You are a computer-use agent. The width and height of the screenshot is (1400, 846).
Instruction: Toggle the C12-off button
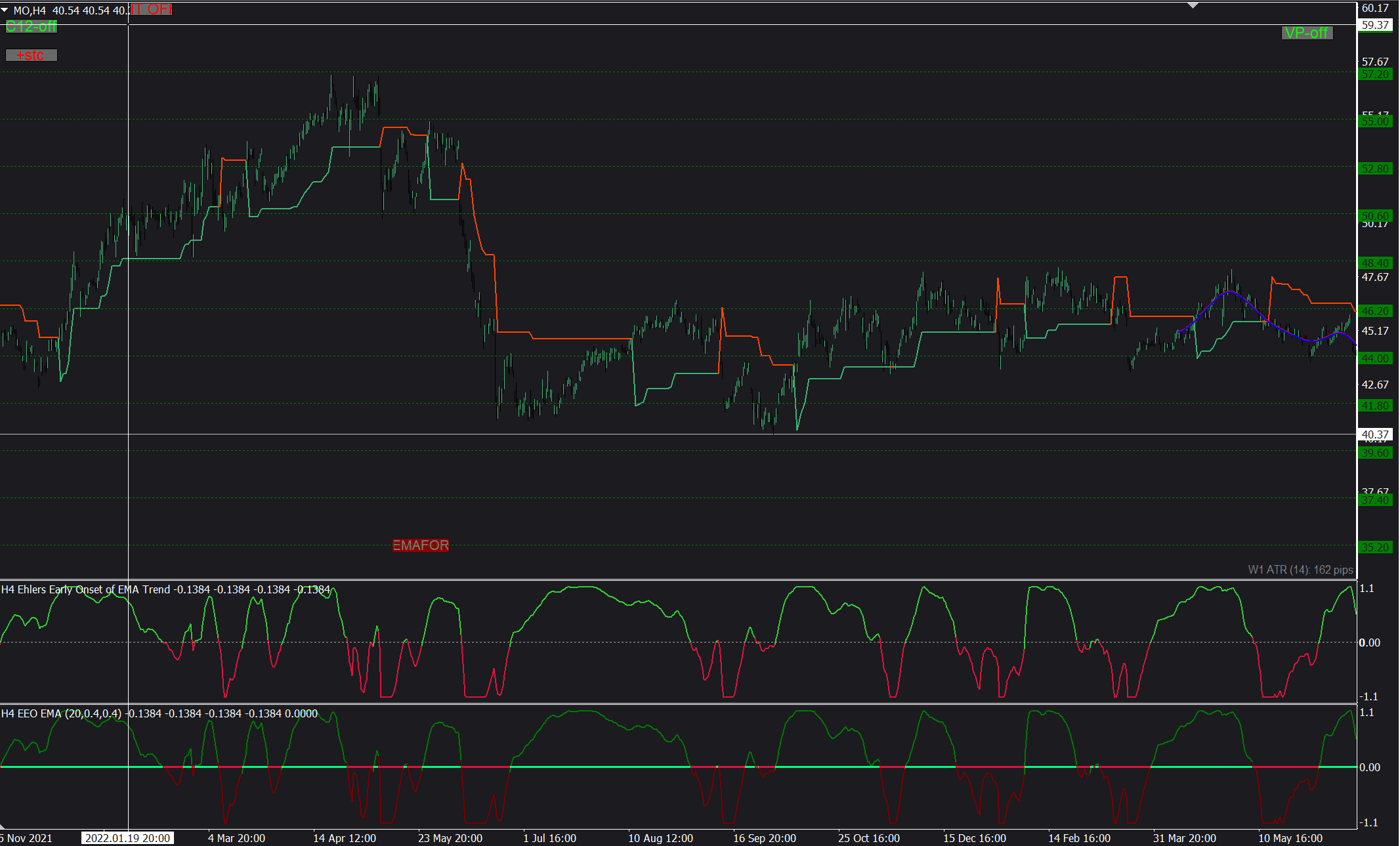[x=31, y=26]
